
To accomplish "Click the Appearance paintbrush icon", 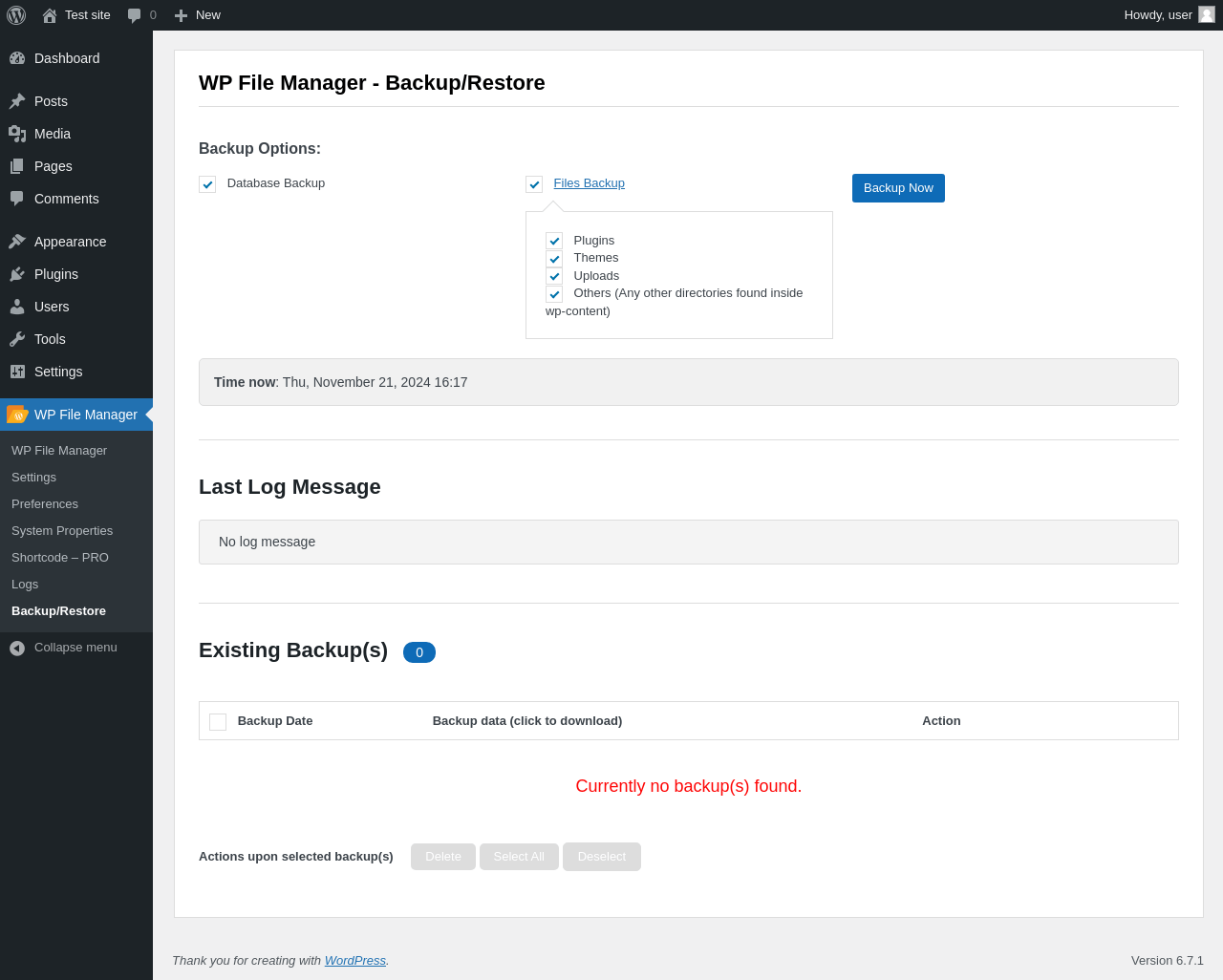I will click(17, 242).
